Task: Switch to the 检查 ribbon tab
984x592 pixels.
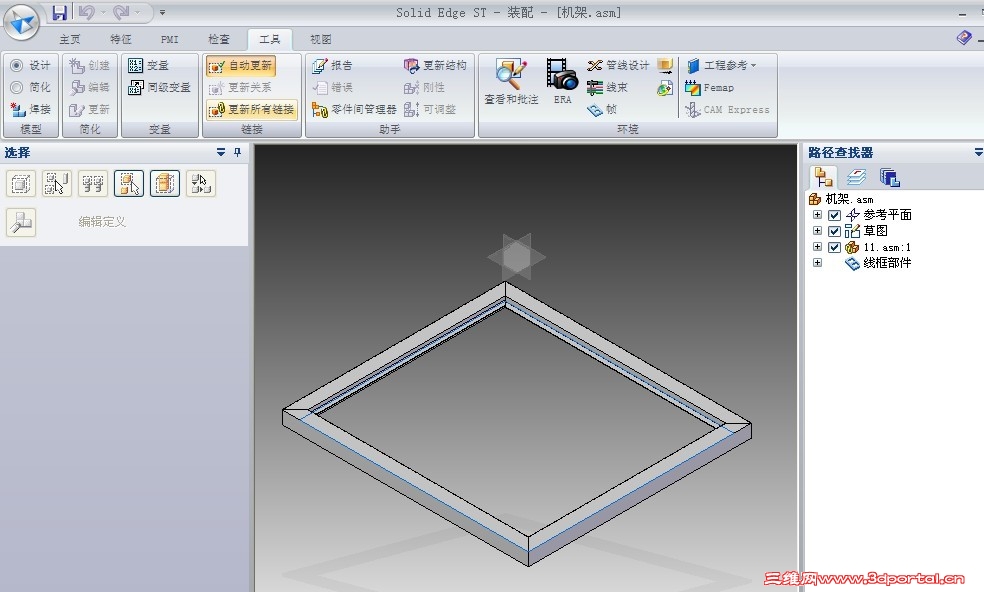Action: click(x=218, y=40)
